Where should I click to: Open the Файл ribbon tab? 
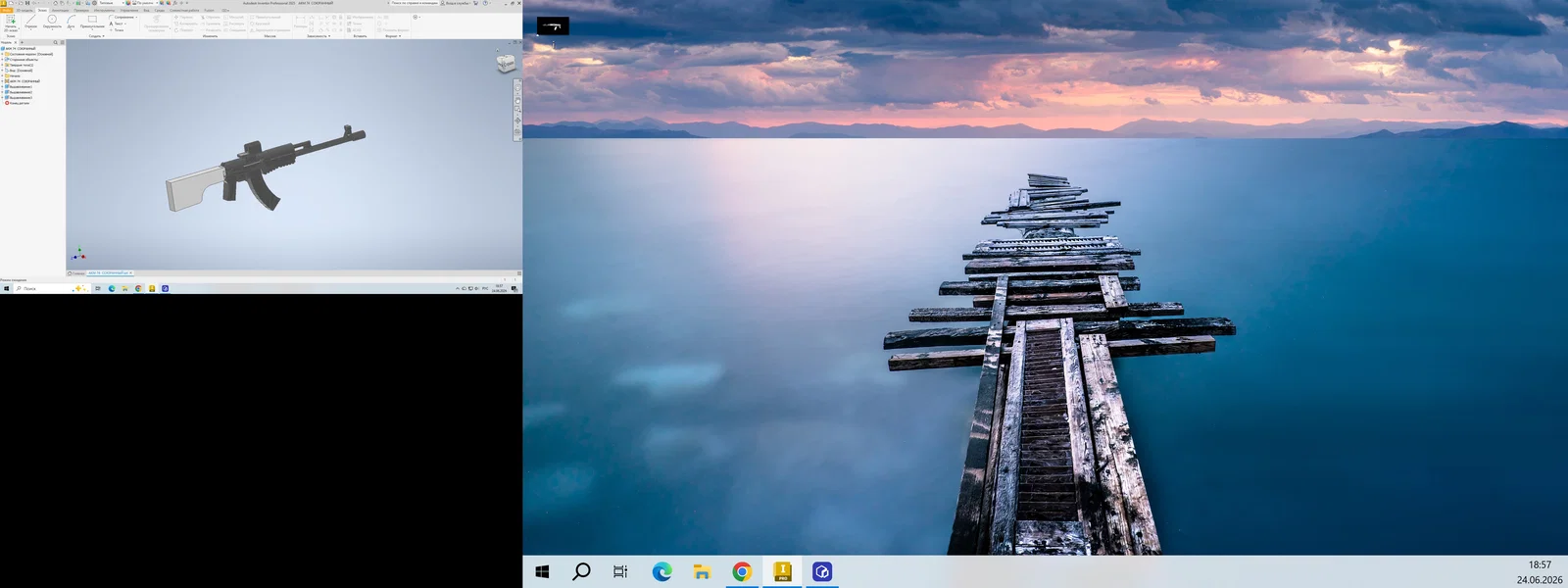click(7, 10)
